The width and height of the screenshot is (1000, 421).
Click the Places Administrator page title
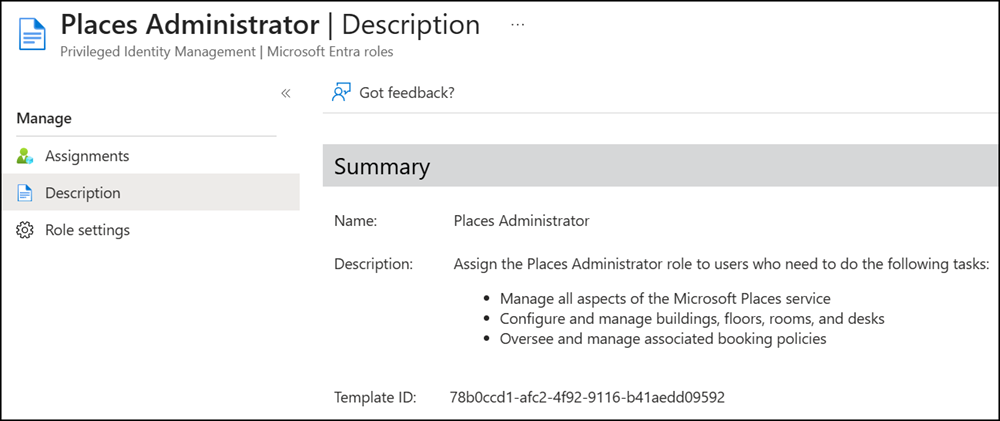189,25
